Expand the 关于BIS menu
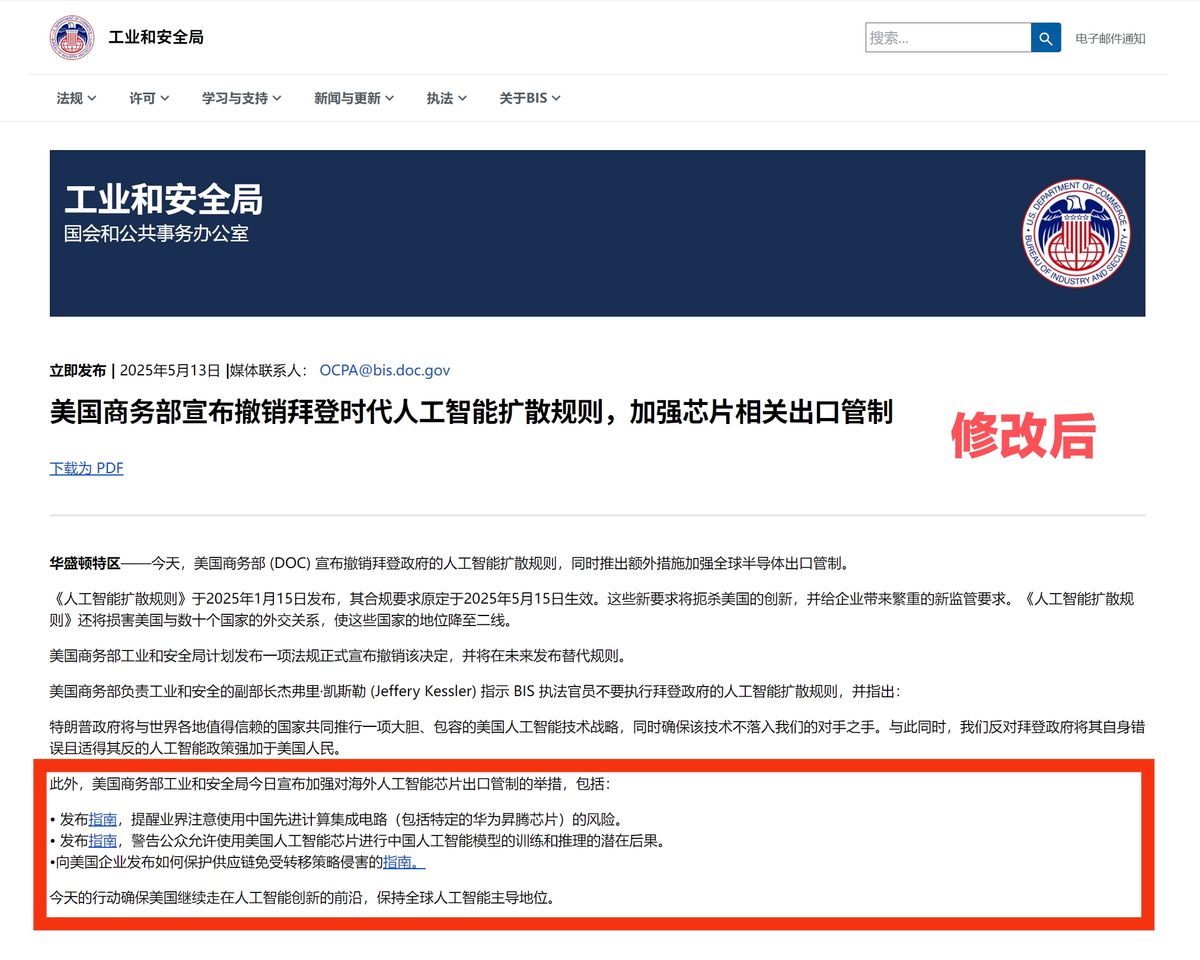The width and height of the screenshot is (1200, 960). click(x=530, y=98)
